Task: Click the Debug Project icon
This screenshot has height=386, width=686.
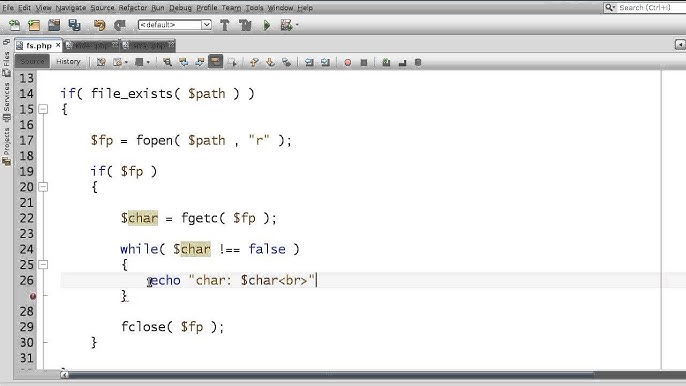Action: (x=286, y=25)
